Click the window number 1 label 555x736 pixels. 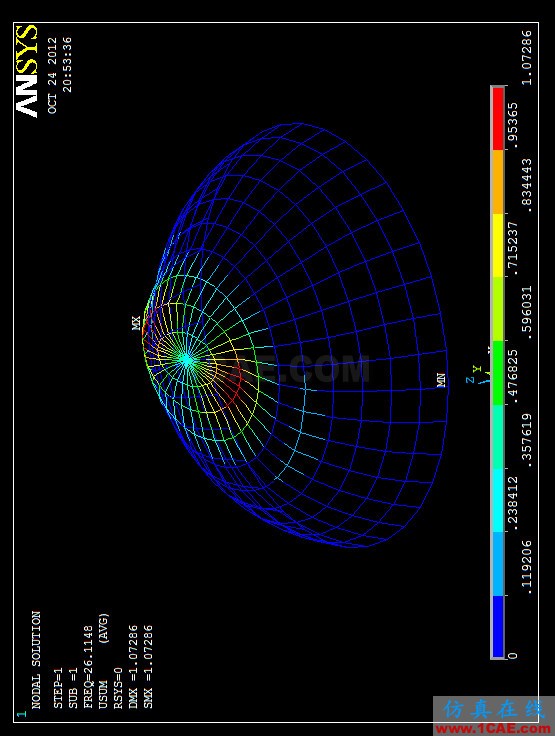[21, 714]
